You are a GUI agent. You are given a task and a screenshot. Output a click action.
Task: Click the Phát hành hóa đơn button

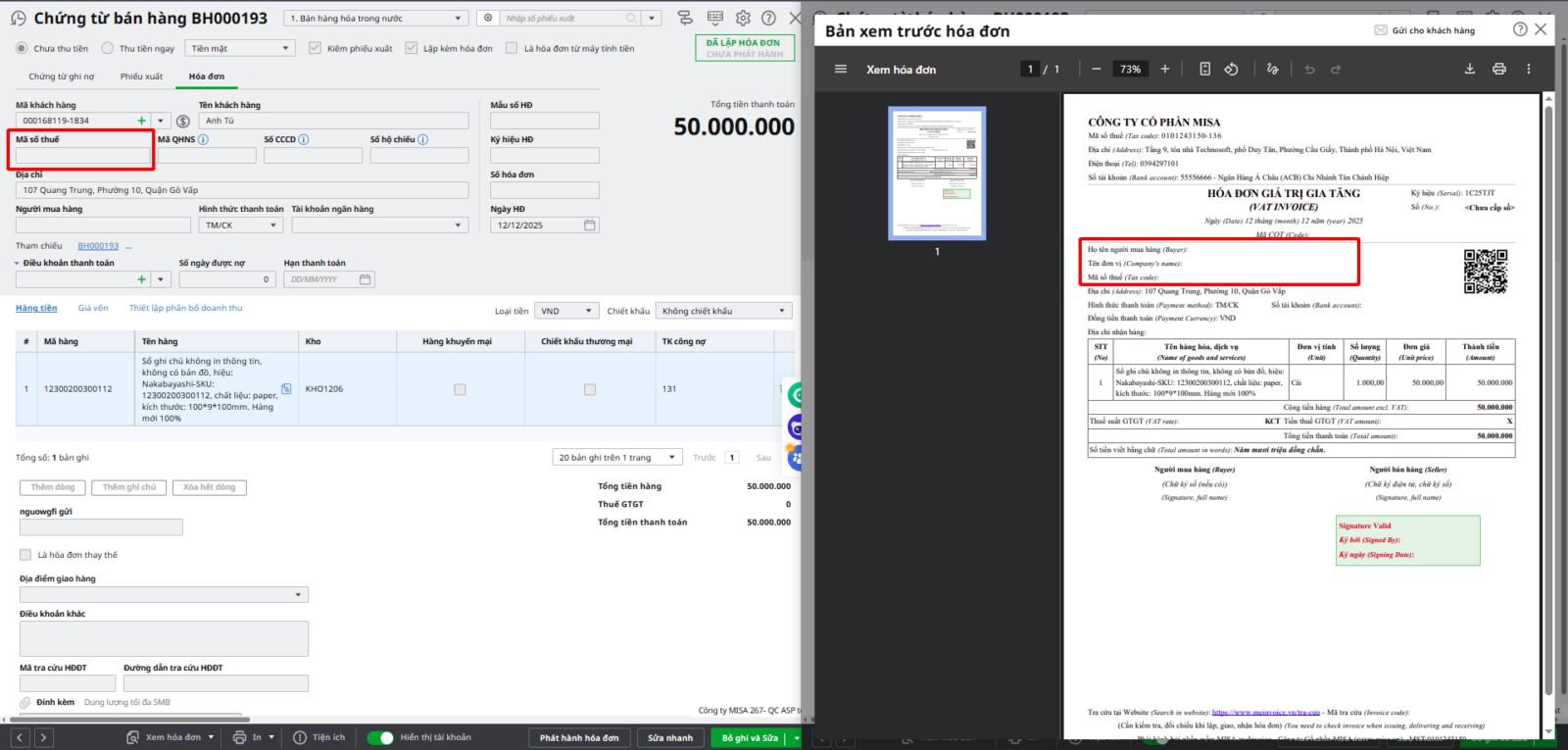pyautogui.click(x=579, y=737)
